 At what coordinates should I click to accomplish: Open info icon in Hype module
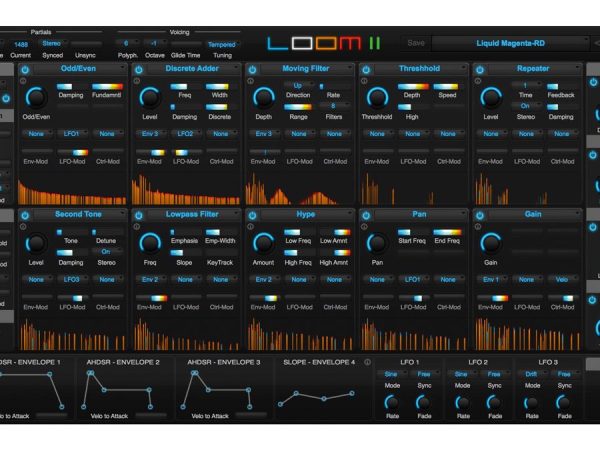point(250,227)
